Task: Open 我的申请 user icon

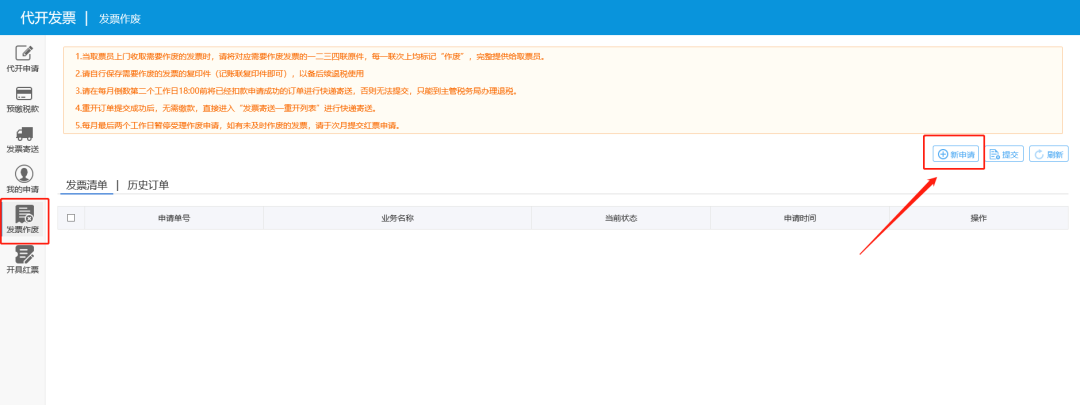Action: [x=23, y=179]
